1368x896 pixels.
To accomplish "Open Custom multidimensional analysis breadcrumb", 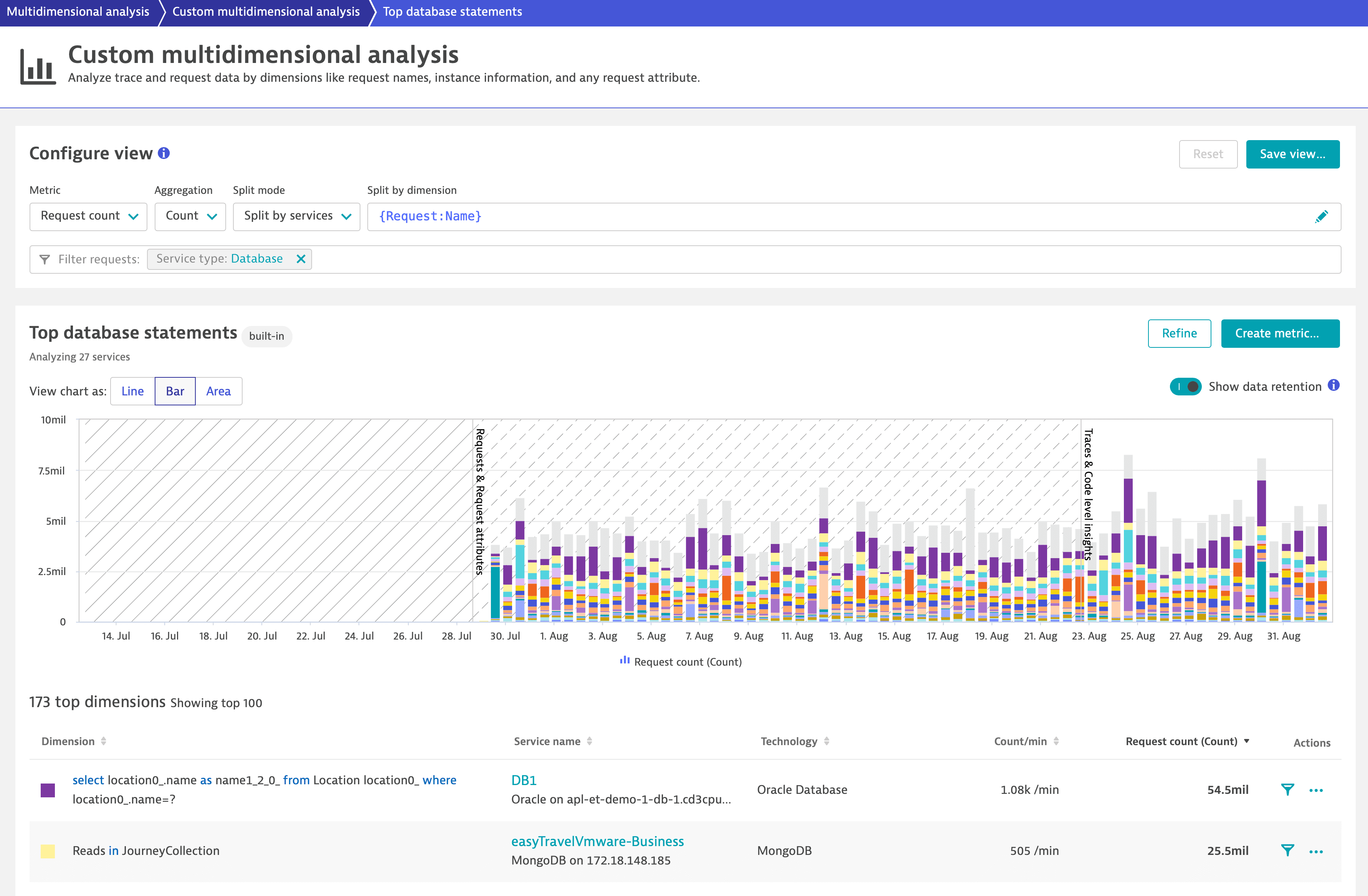I will 266,12.
